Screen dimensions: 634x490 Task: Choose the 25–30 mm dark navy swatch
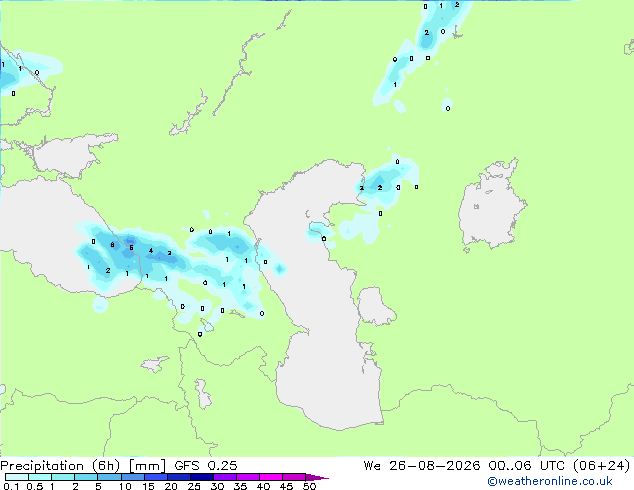point(202,477)
